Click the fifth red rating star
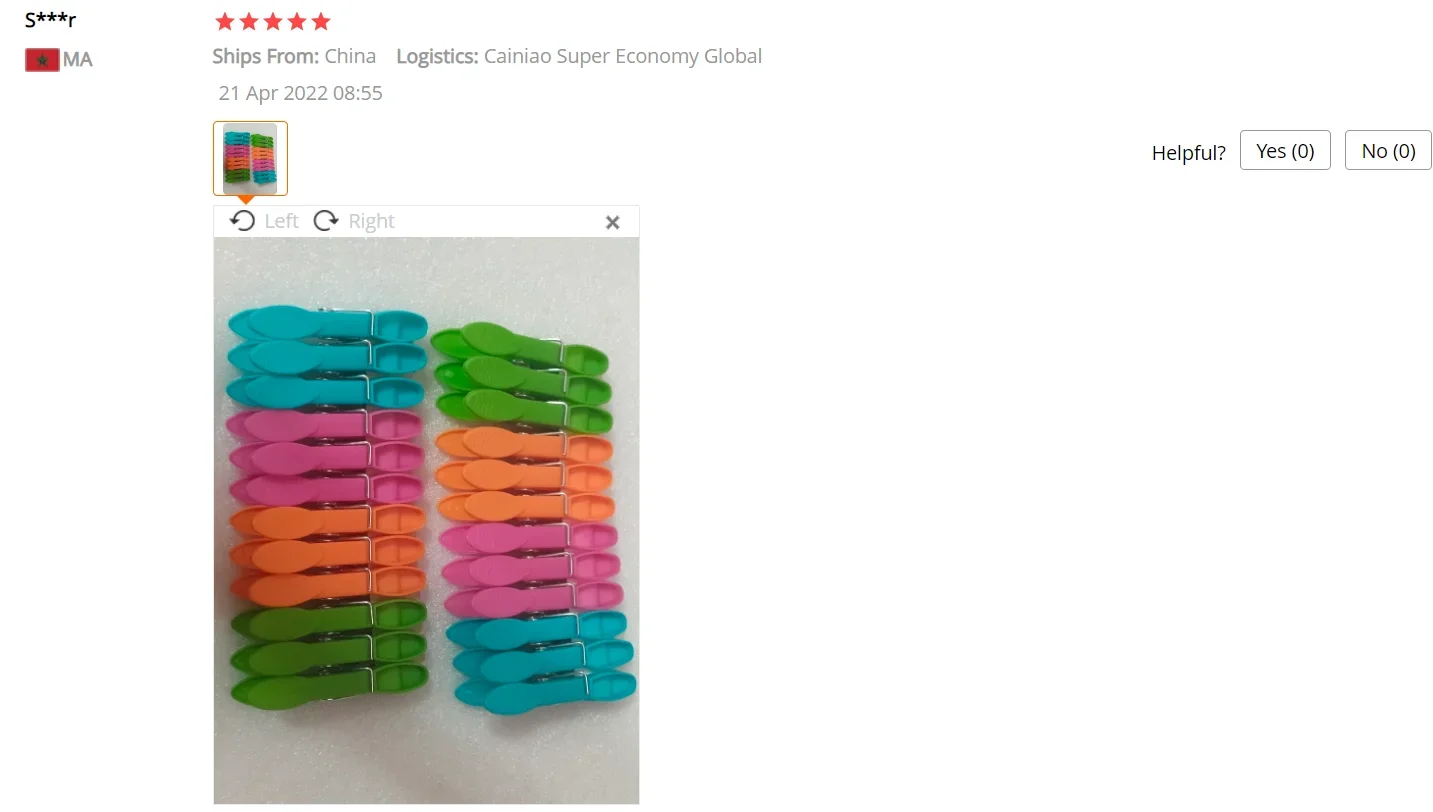This screenshot has height=812, width=1433. click(x=321, y=22)
